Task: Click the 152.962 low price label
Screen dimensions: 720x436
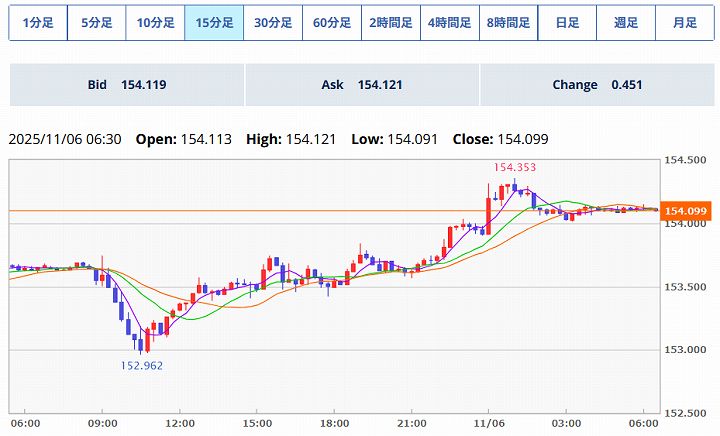Action: coord(143,366)
